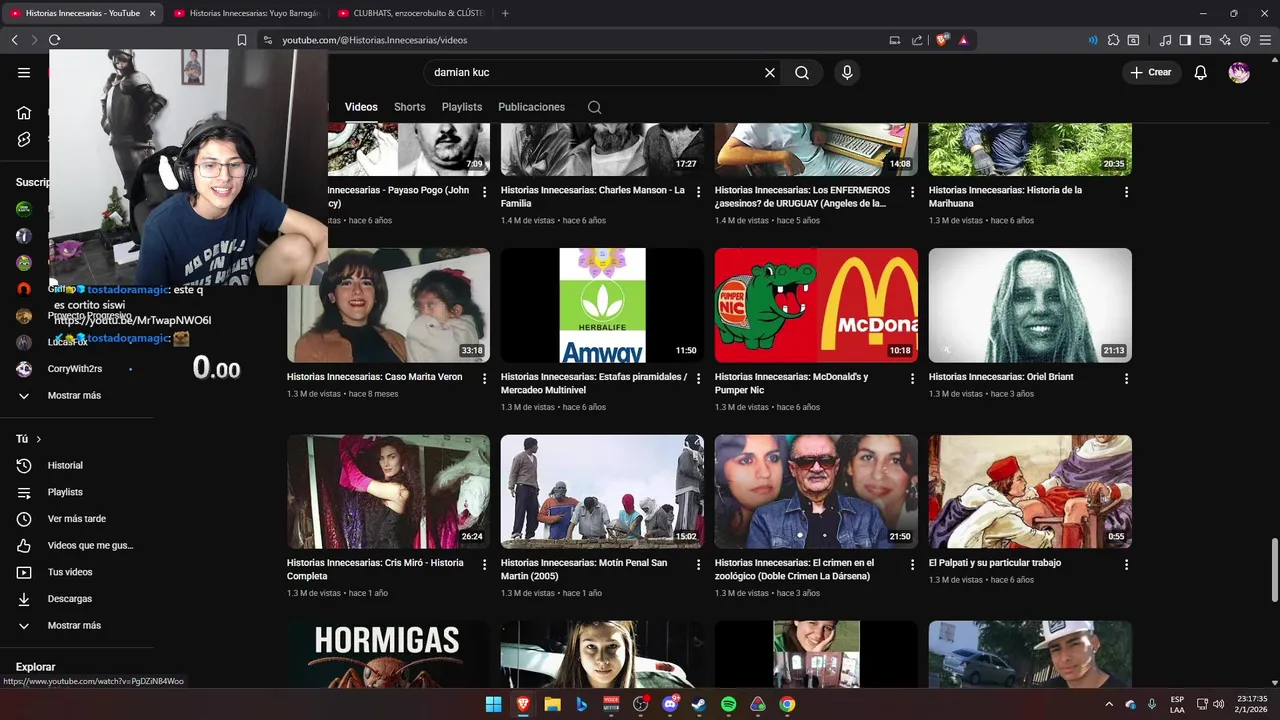Open Brave Rewards triangle icon

click(963, 40)
